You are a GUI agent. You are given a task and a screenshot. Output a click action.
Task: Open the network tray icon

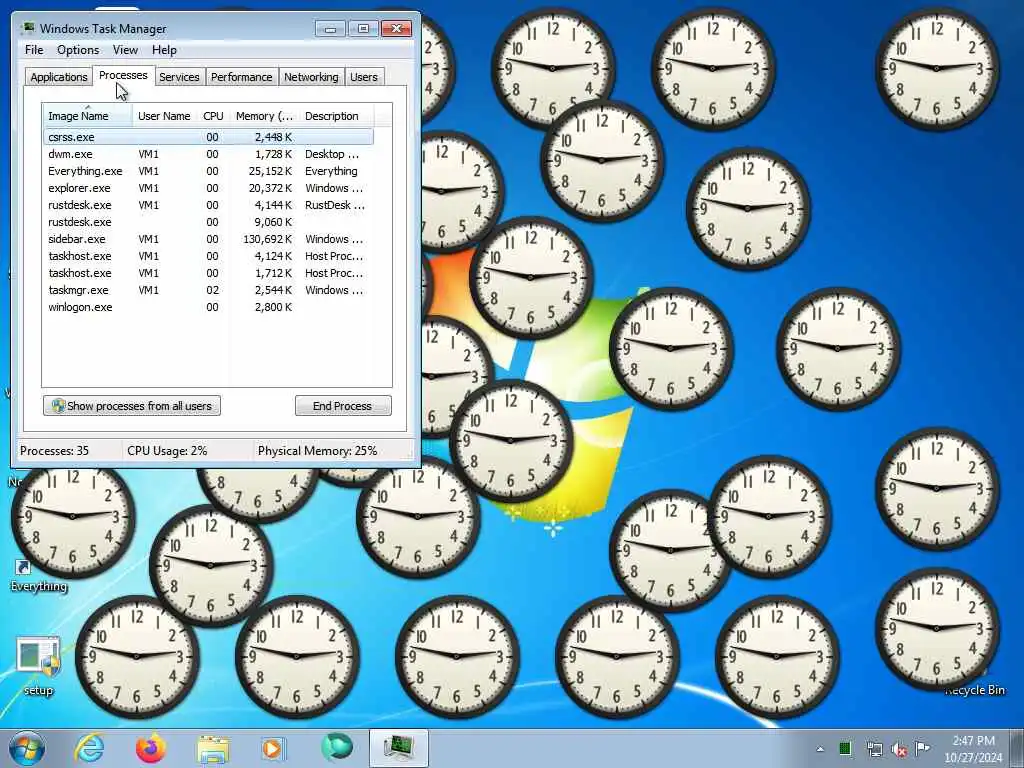click(874, 749)
